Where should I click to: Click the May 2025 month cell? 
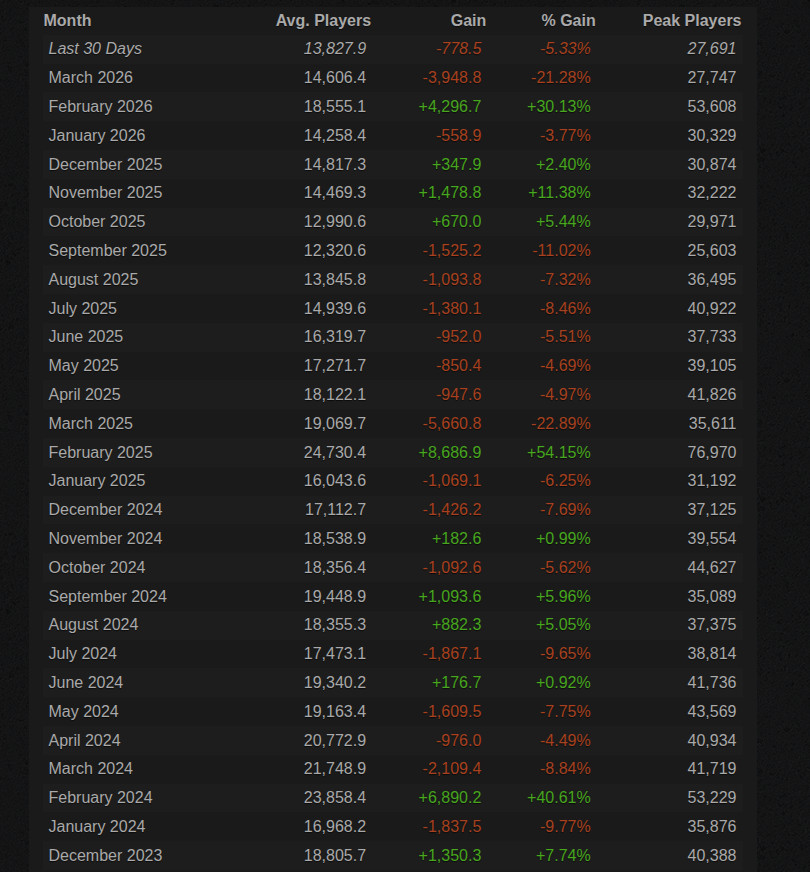(83, 365)
